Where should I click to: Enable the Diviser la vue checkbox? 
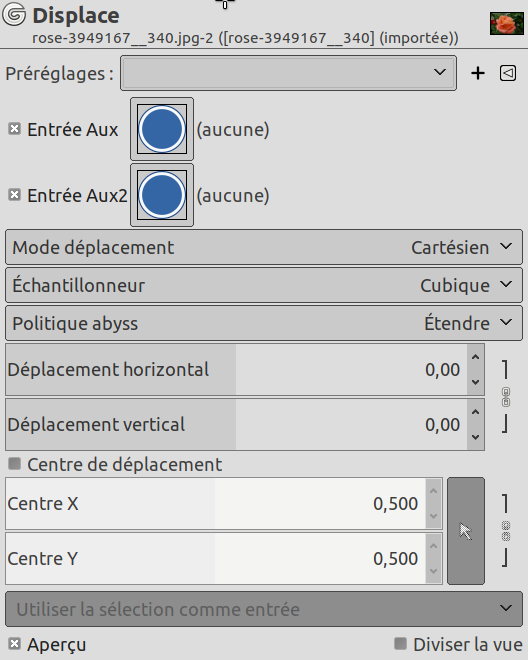(400, 643)
